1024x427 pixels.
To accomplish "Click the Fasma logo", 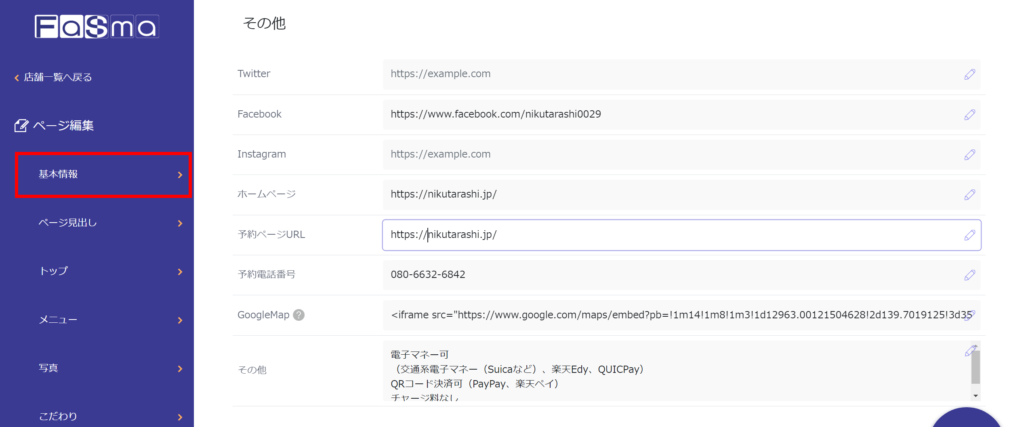I will point(96,27).
